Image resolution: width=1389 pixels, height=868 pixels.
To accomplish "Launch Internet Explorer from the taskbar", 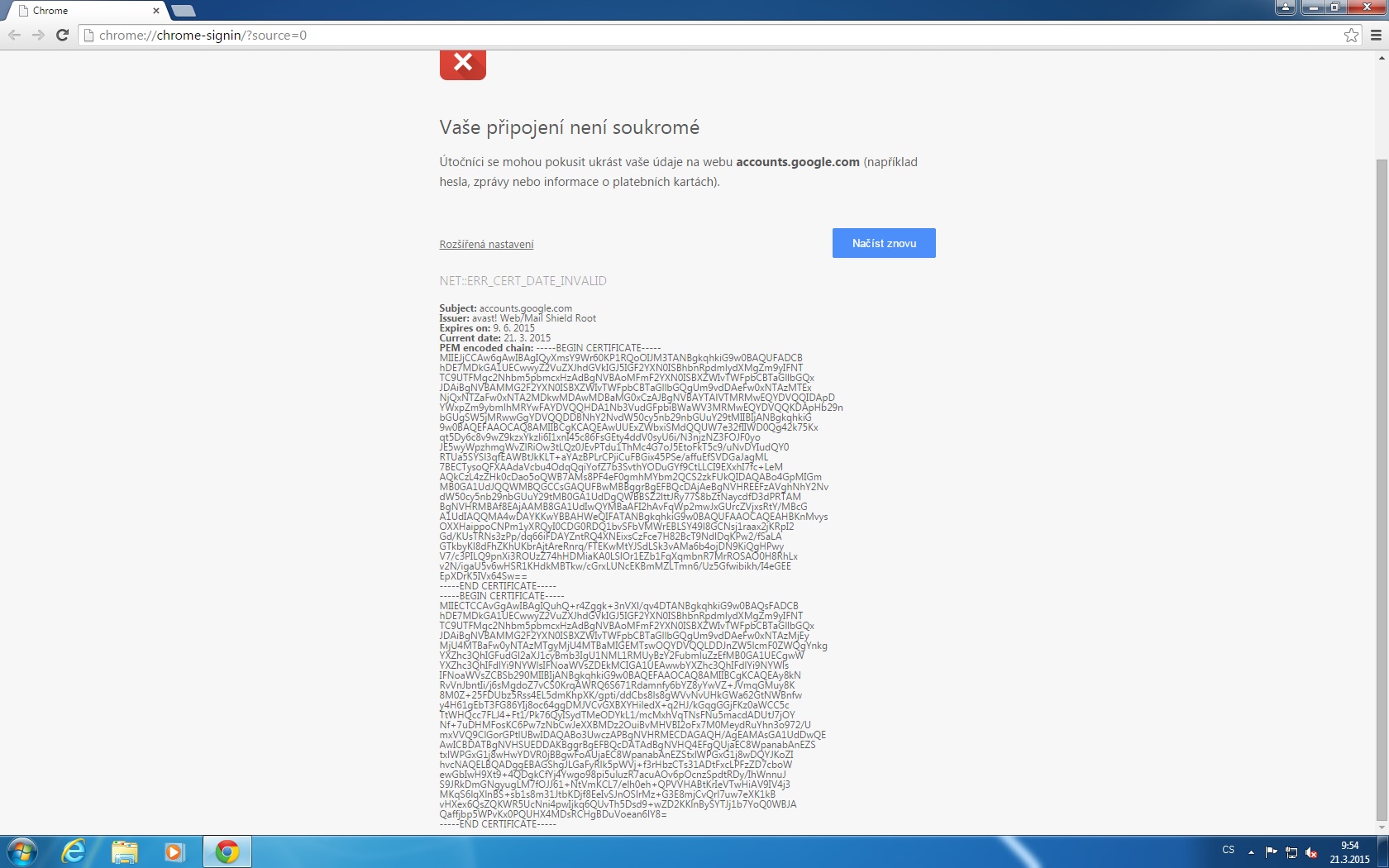I will 74,851.
